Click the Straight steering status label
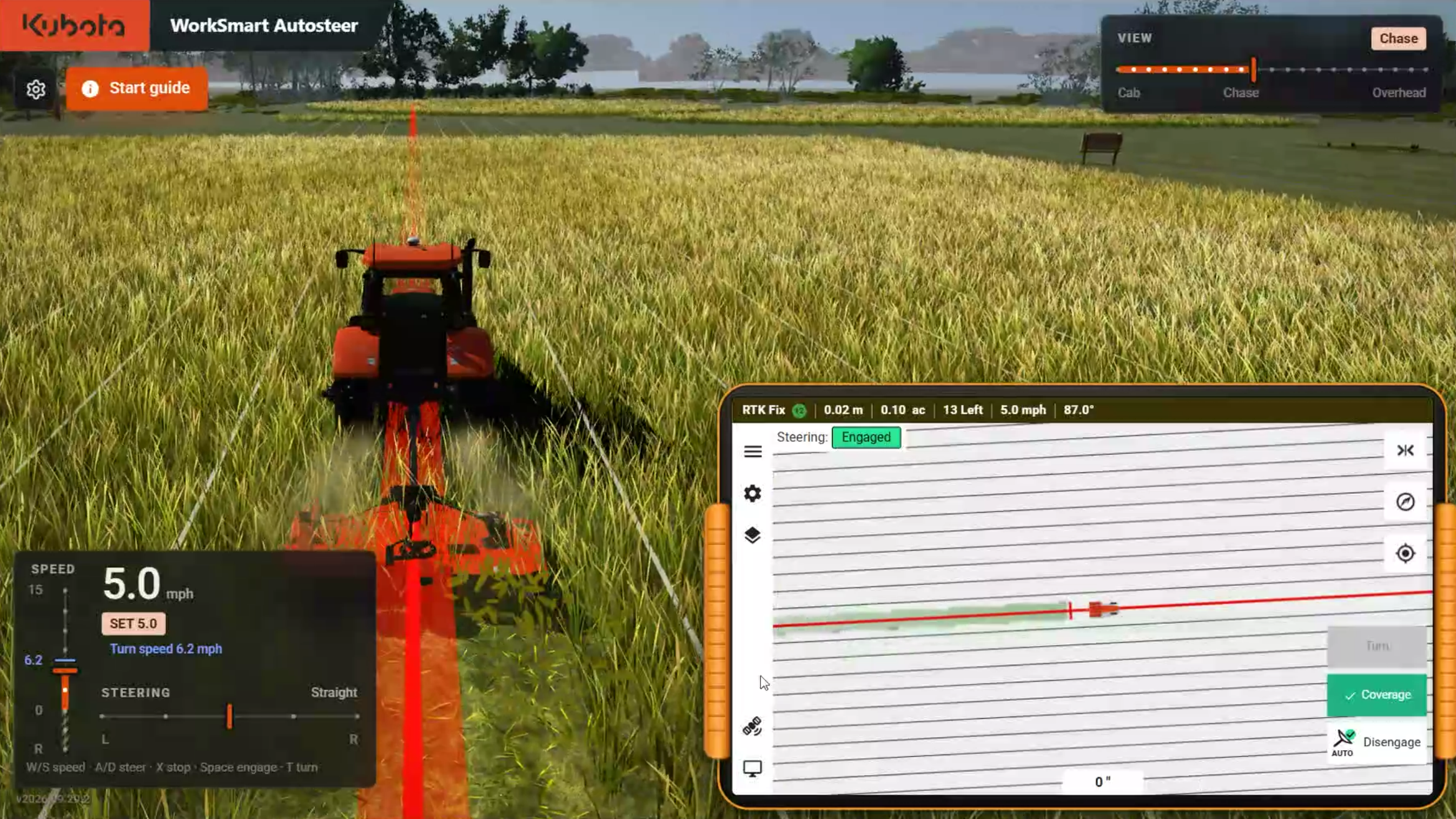Viewport: 1456px width, 819px height. 334,692
